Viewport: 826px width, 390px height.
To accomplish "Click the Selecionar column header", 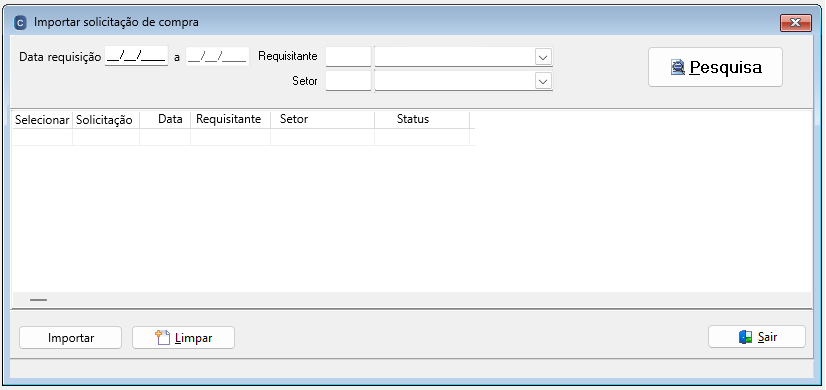I will pyautogui.click(x=42, y=120).
